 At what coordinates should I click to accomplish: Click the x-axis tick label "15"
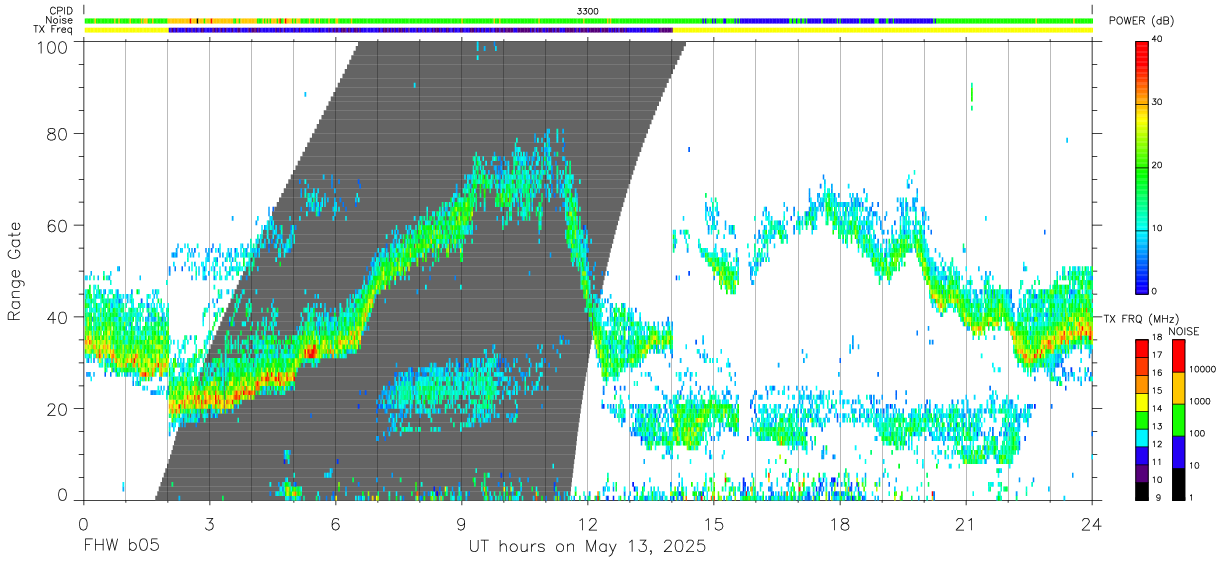(x=714, y=524)
